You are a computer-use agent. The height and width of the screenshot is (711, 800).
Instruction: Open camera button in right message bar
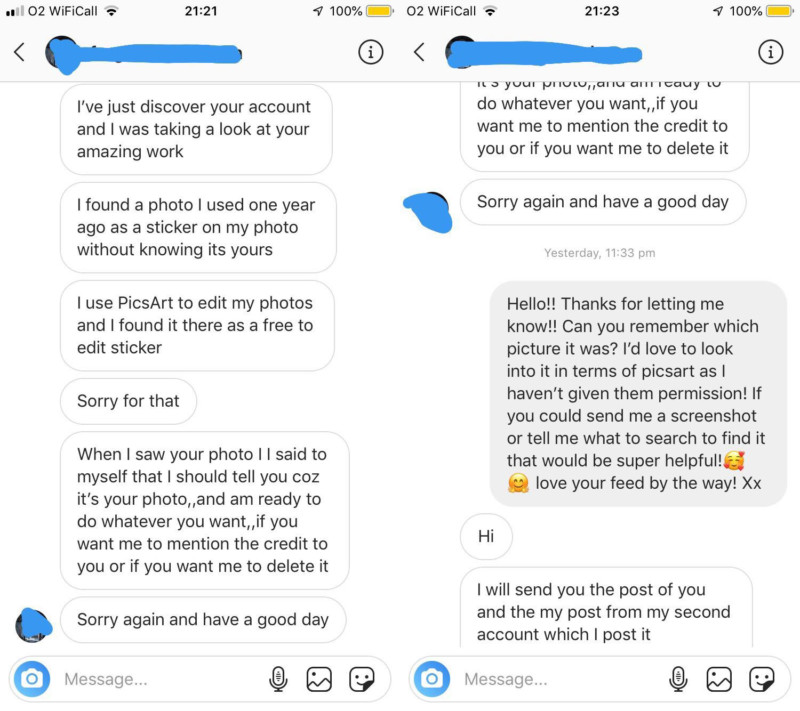(x=432, y=679)
